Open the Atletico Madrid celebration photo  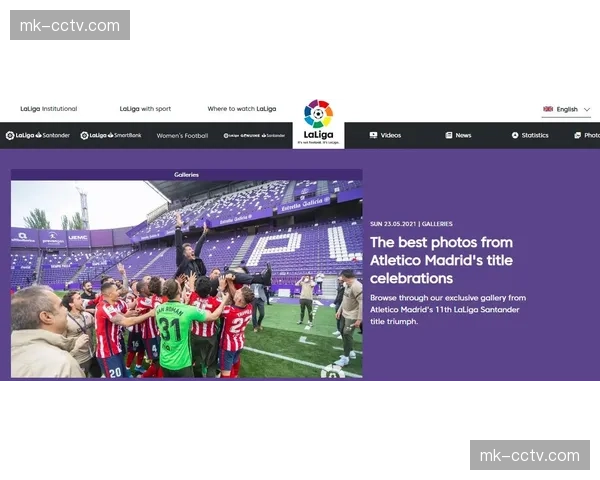[x=186, y=279]
